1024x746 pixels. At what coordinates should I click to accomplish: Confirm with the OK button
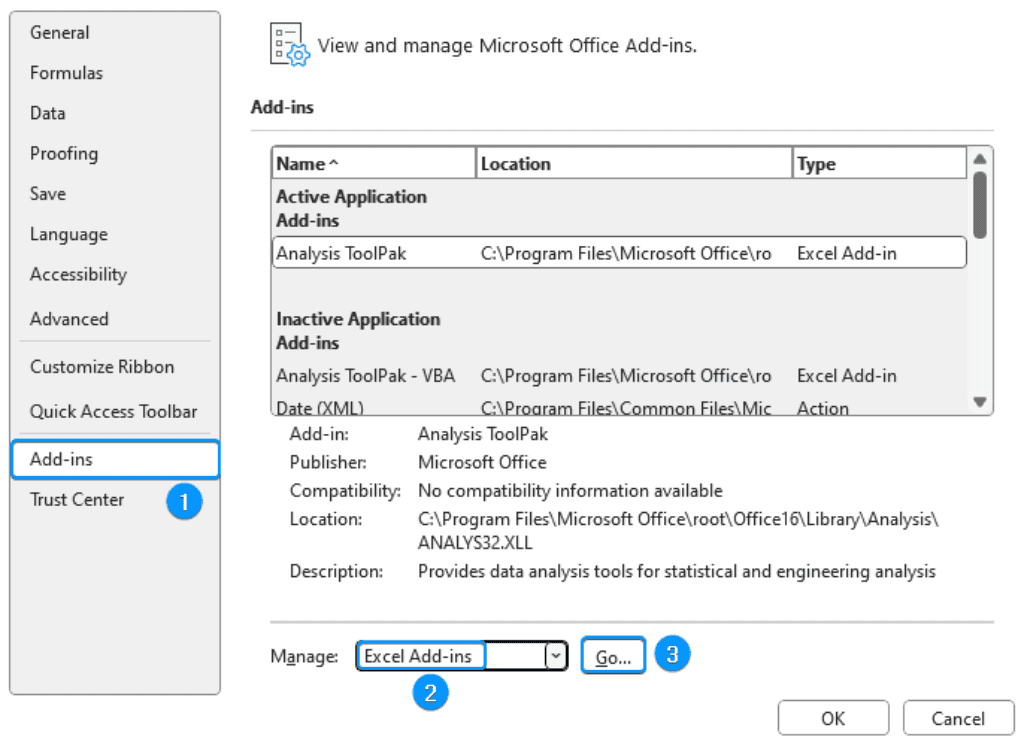(x=833, y=719)
